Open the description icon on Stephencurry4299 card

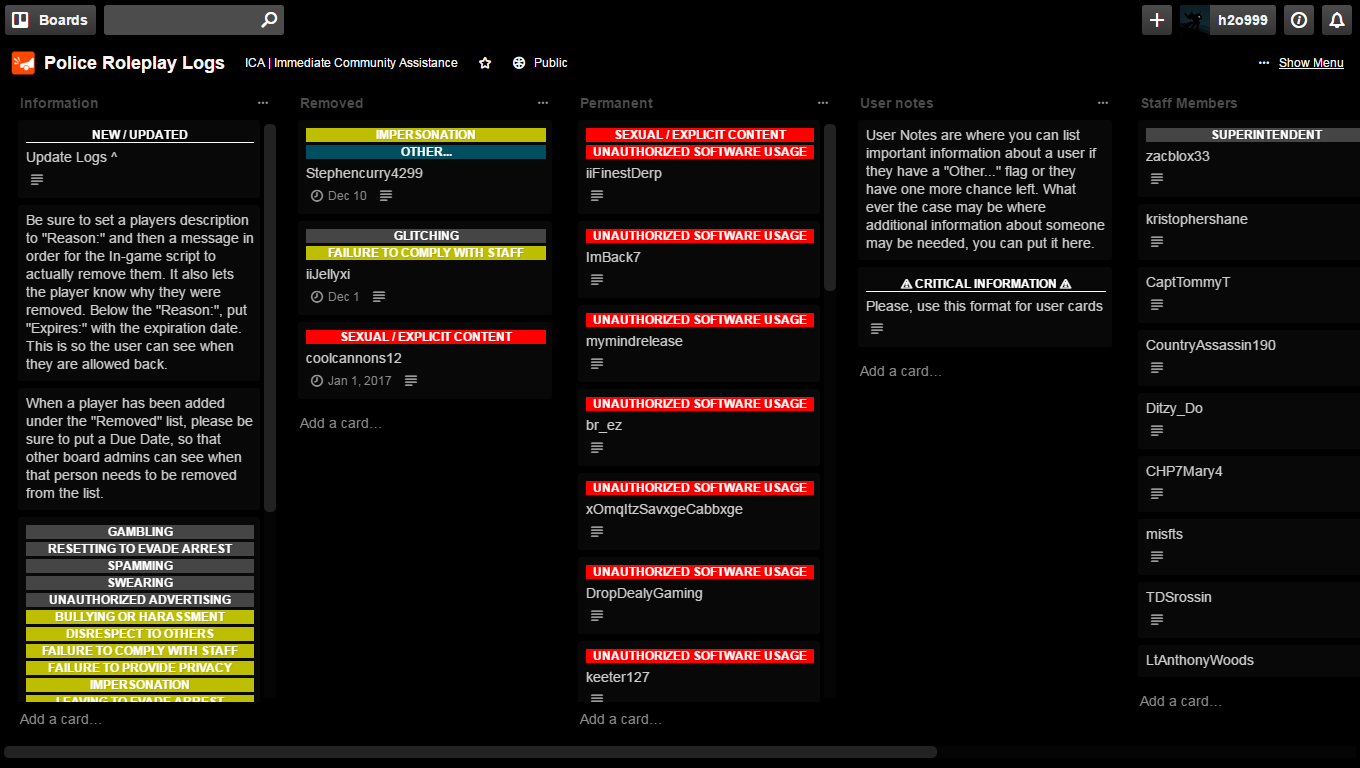[385, 195]
